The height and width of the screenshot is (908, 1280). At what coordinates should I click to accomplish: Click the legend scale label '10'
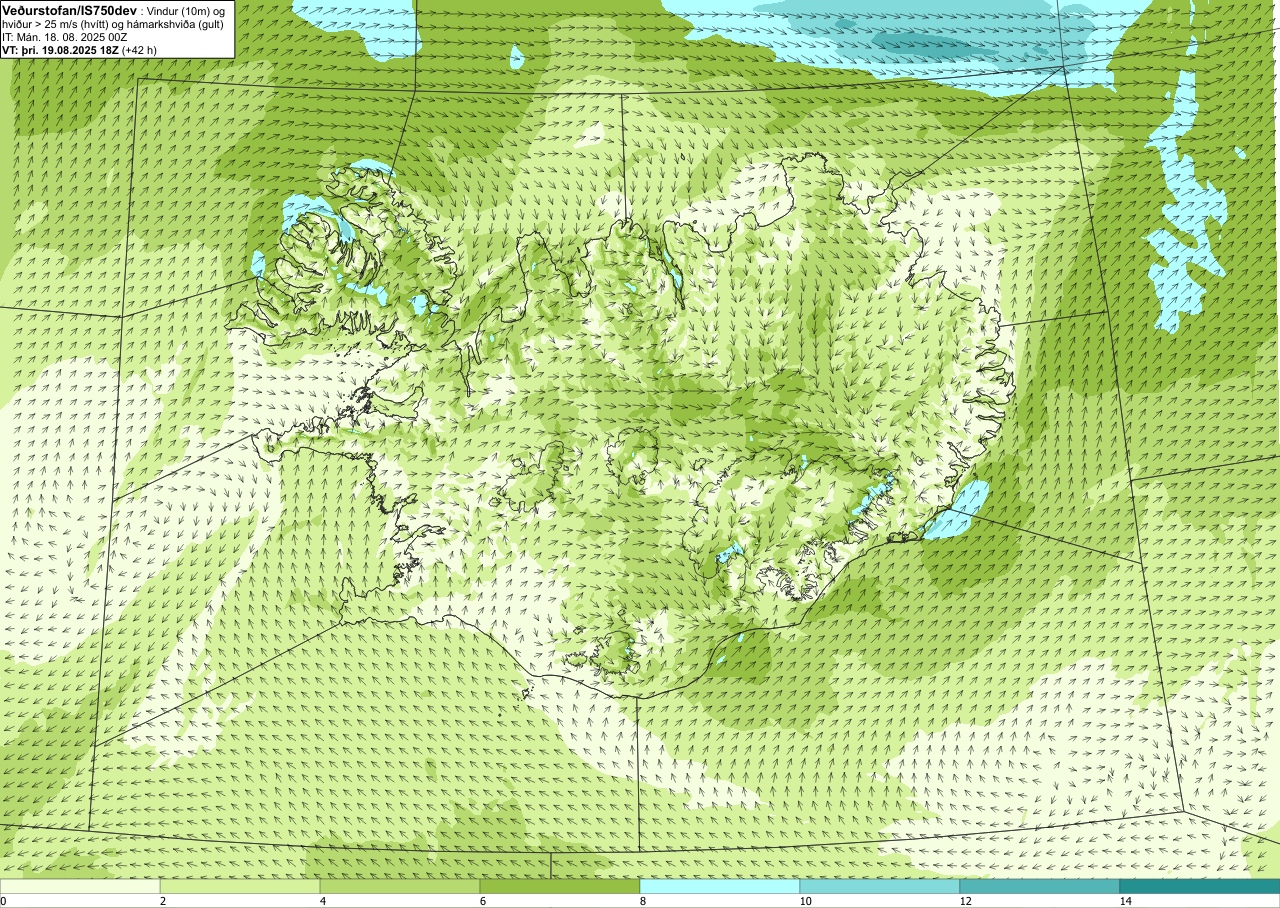[805, 901]
